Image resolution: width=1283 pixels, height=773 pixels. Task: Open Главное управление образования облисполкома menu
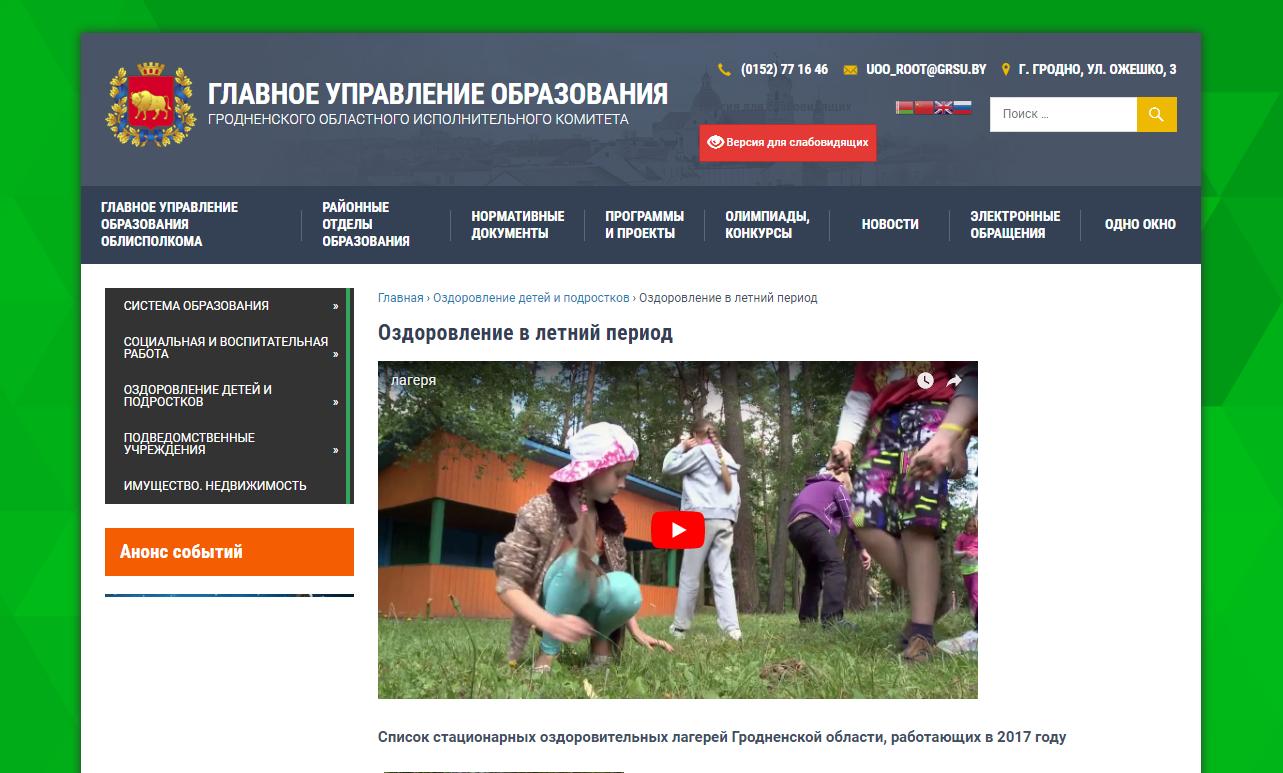pos(169,224)
